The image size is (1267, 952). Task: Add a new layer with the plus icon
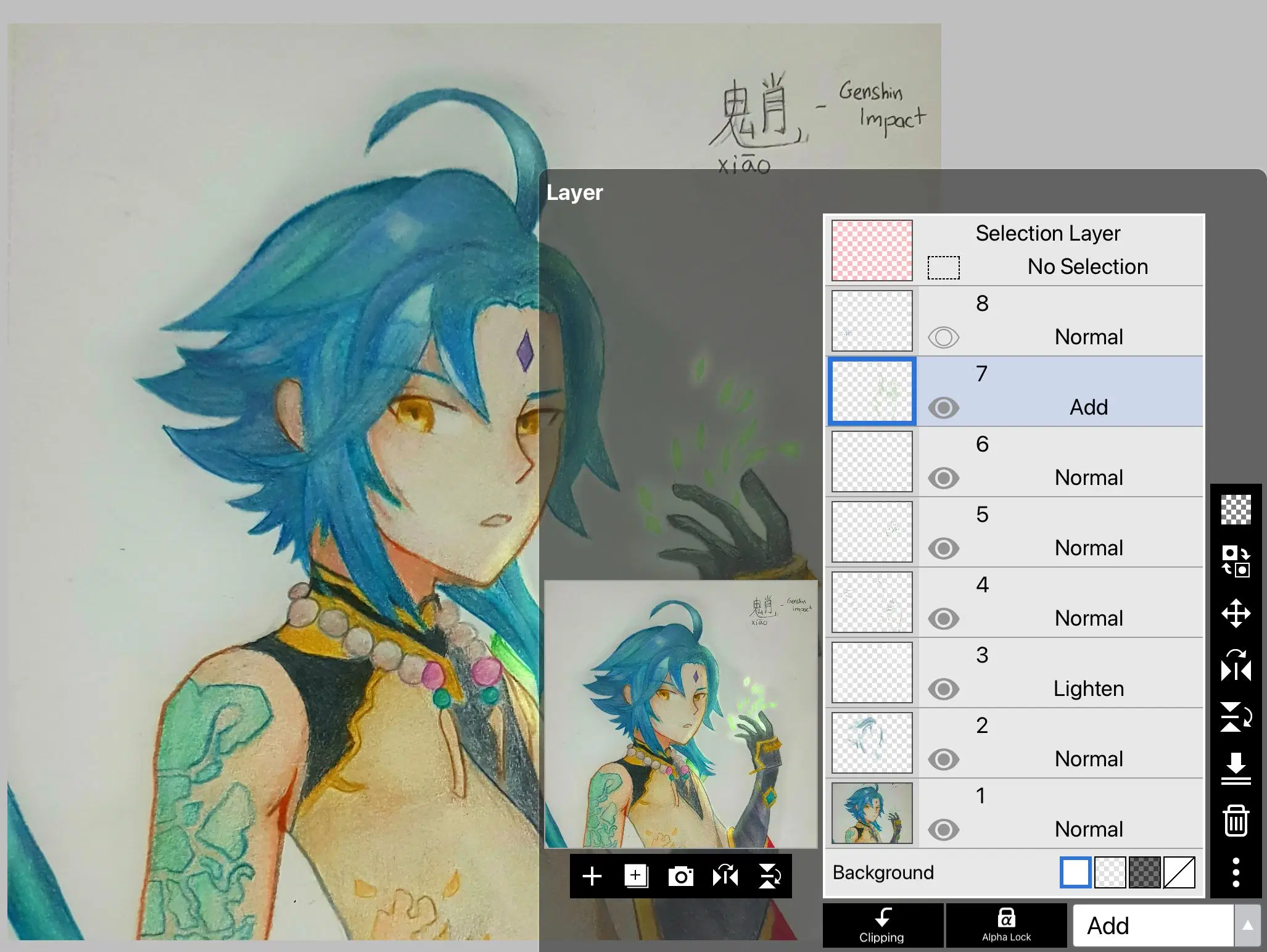[x=592, y=876]
